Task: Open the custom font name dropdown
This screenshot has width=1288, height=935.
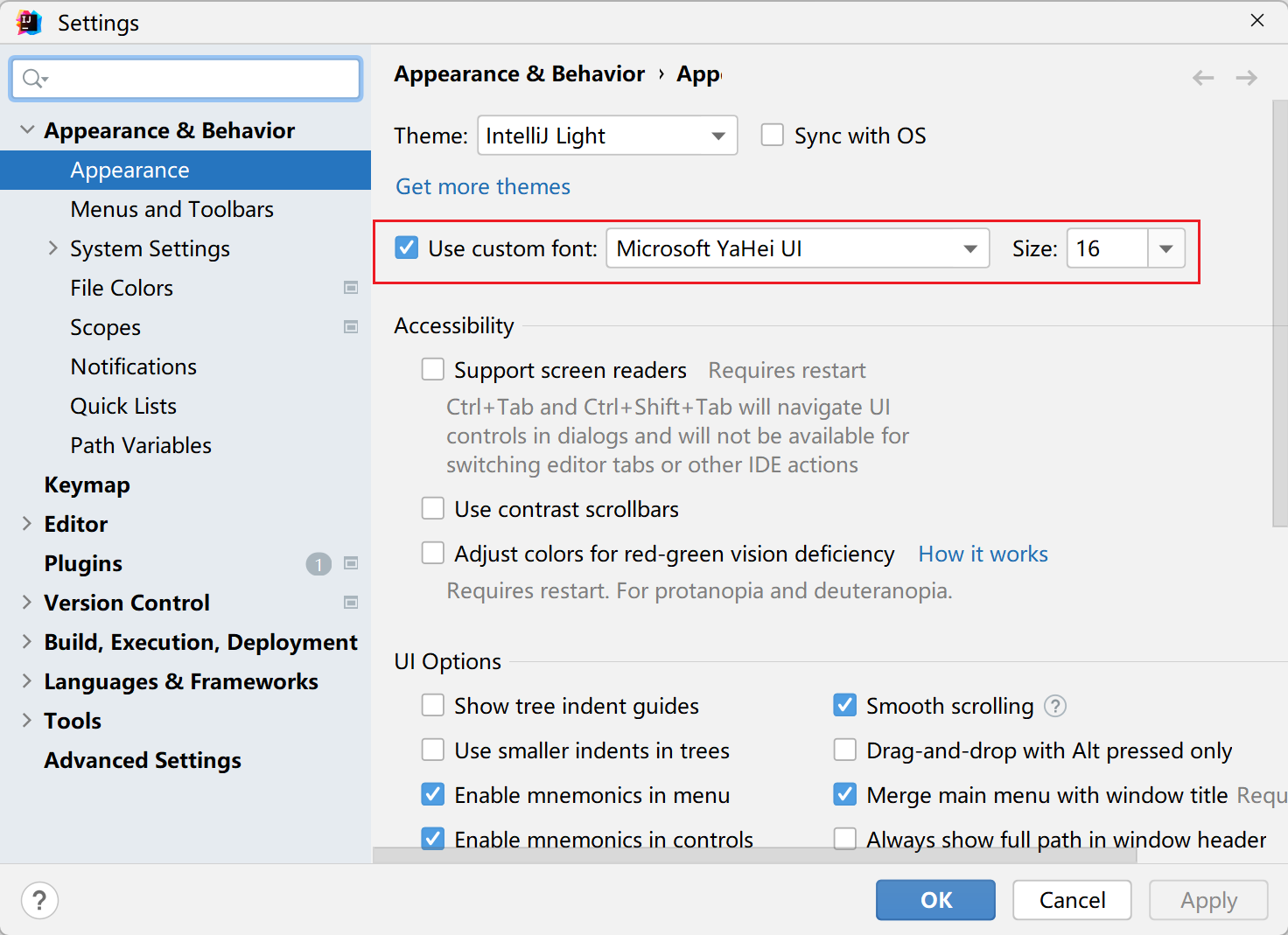Action: coord(797,248)
